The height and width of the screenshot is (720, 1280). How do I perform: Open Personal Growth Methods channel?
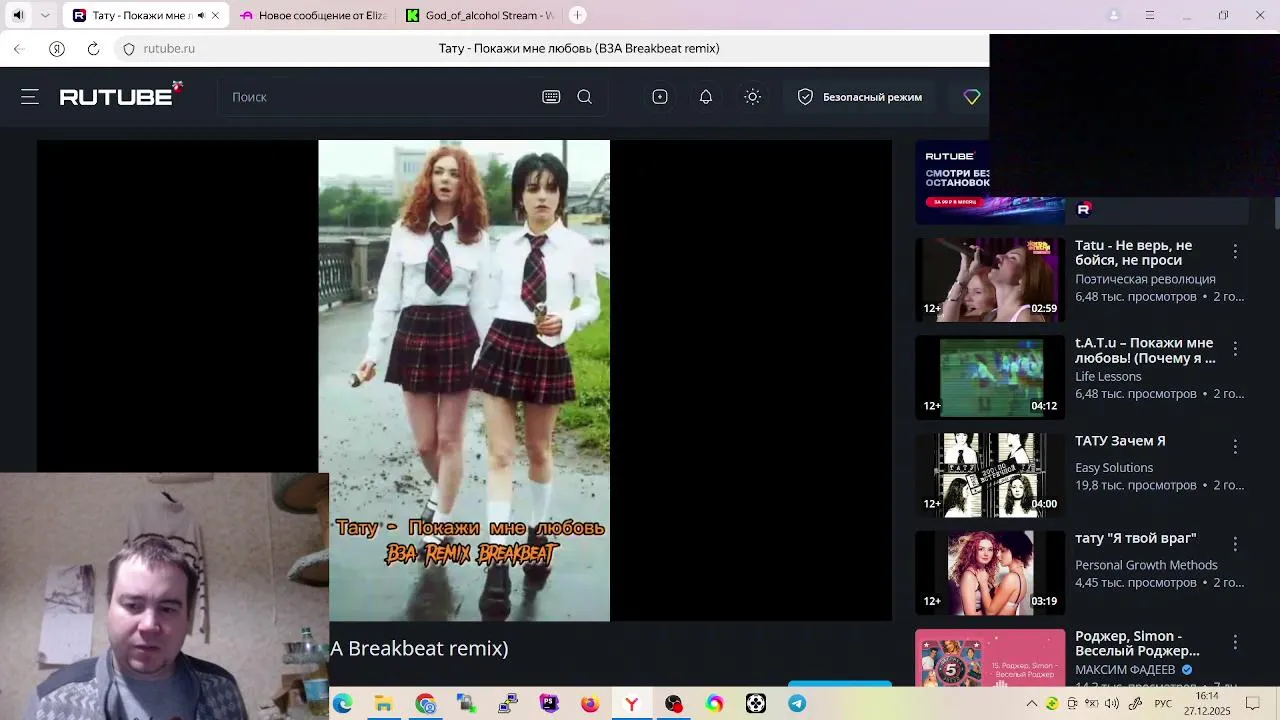tap(1146, 565)
